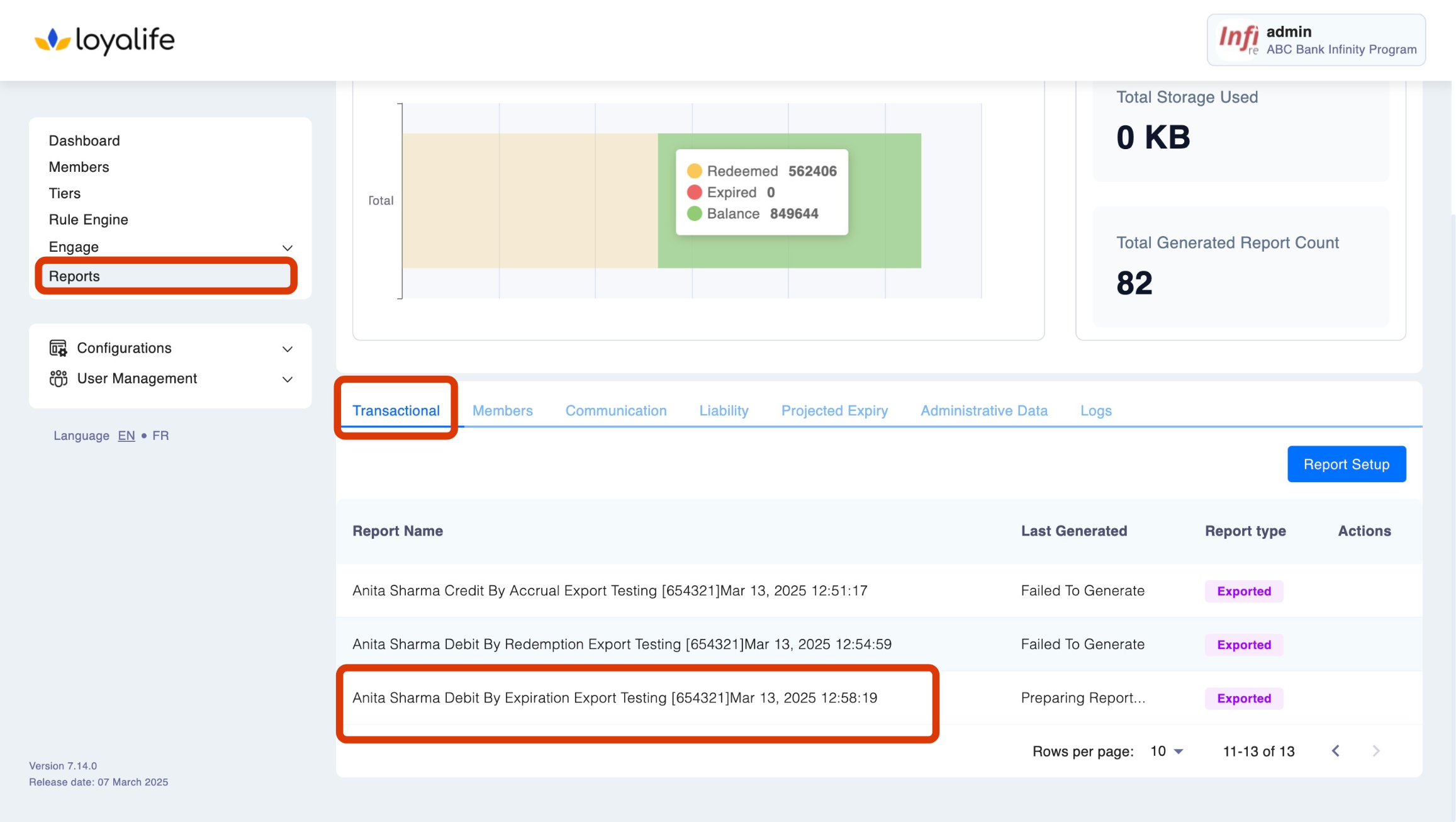Go to previous page arrow

click(1336, 751)
